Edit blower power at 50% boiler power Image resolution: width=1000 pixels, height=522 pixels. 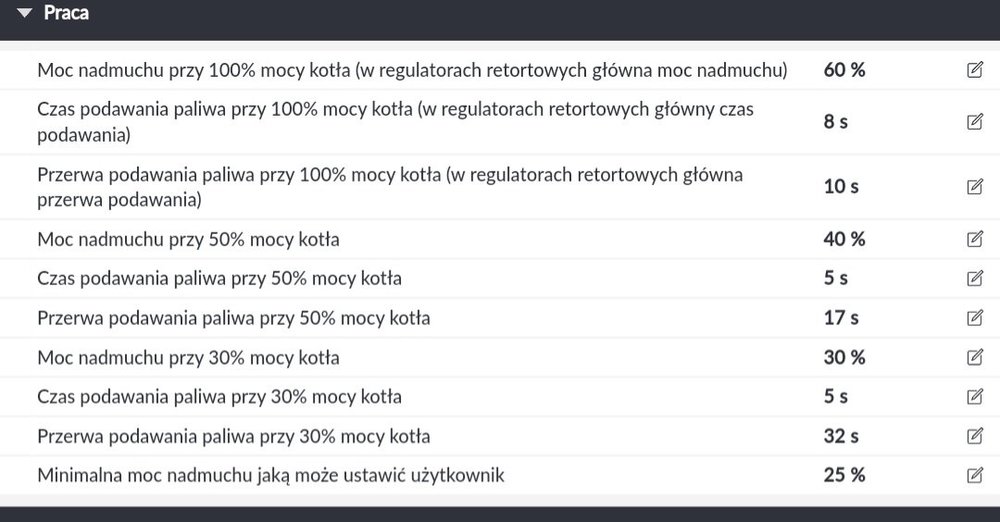click(x=975, y=239)
